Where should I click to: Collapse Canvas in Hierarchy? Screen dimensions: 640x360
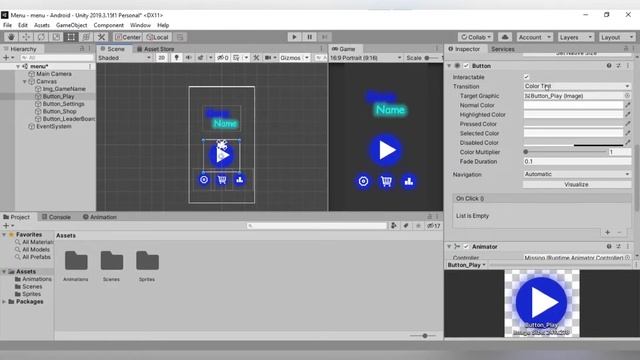[24, 82]
